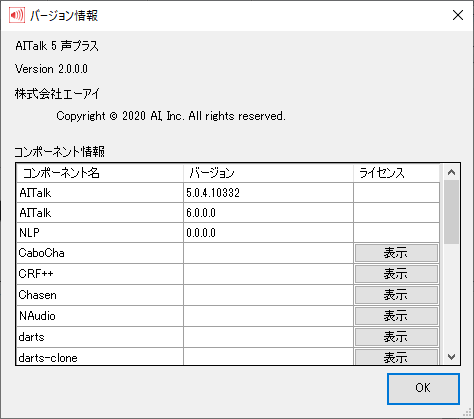The image size is (474, 419).
Task: Select the NLP component row
Action: [228, 233]
